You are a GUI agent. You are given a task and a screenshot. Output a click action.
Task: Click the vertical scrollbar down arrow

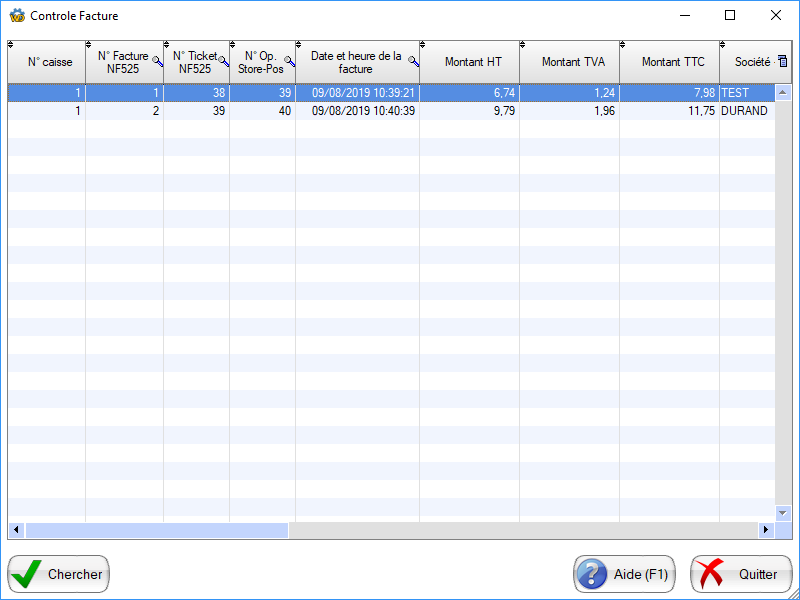784,511
